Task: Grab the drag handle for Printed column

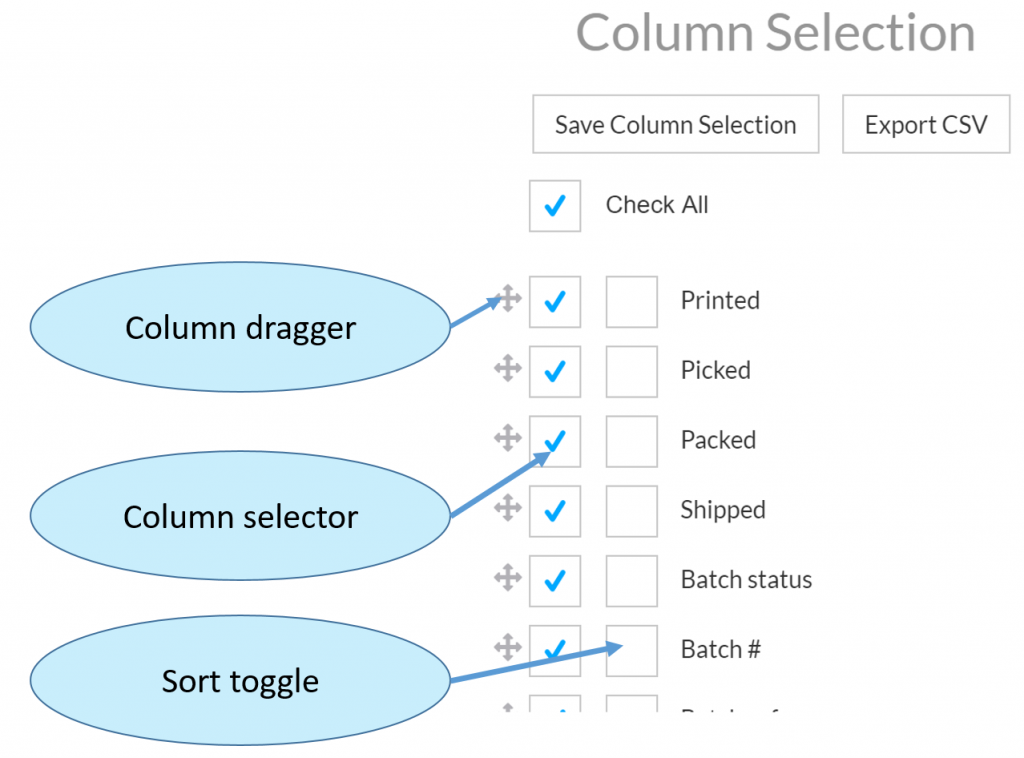Action: pos(508,298)
